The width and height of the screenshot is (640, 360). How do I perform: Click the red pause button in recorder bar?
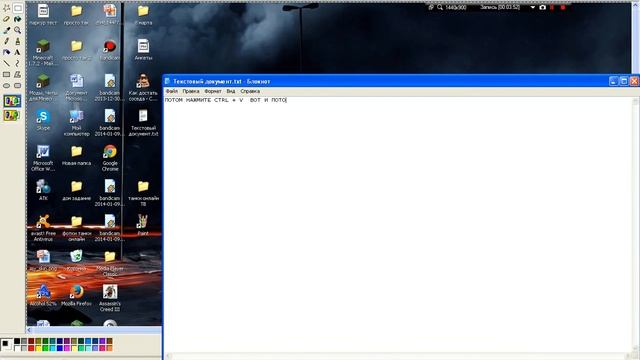(x=552, y=7)
